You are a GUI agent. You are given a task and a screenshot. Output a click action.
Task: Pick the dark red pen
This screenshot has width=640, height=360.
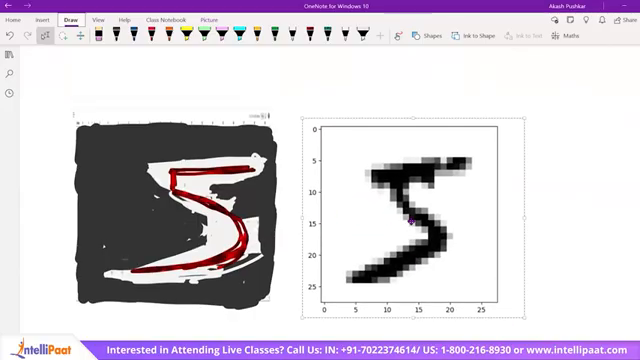[x=310, y=34]
